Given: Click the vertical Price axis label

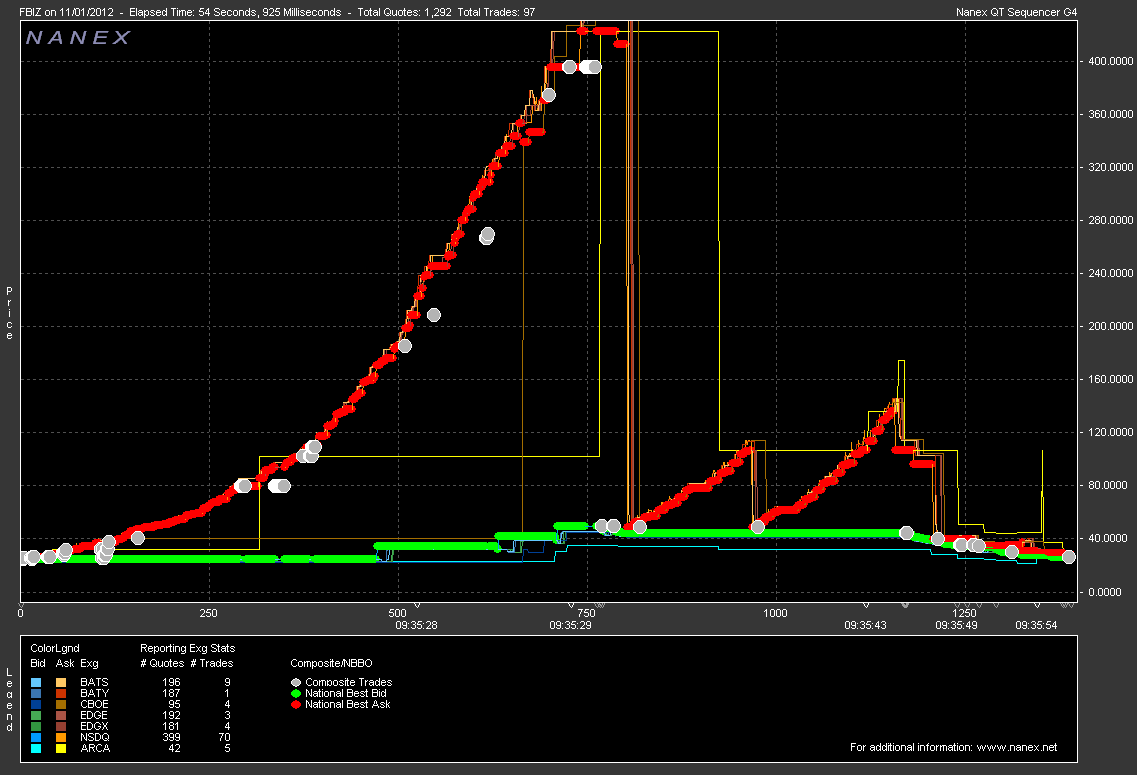Looking at the screenshot, I should click(9, 313).
